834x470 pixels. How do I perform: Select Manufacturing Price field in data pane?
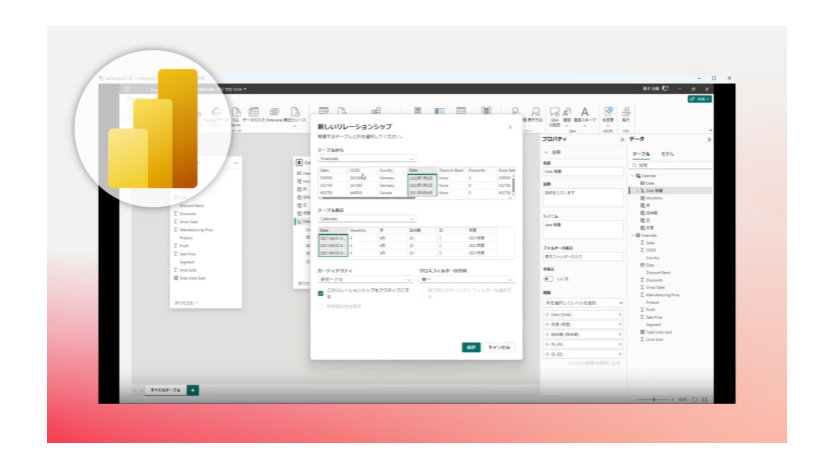tap(662, 295)
